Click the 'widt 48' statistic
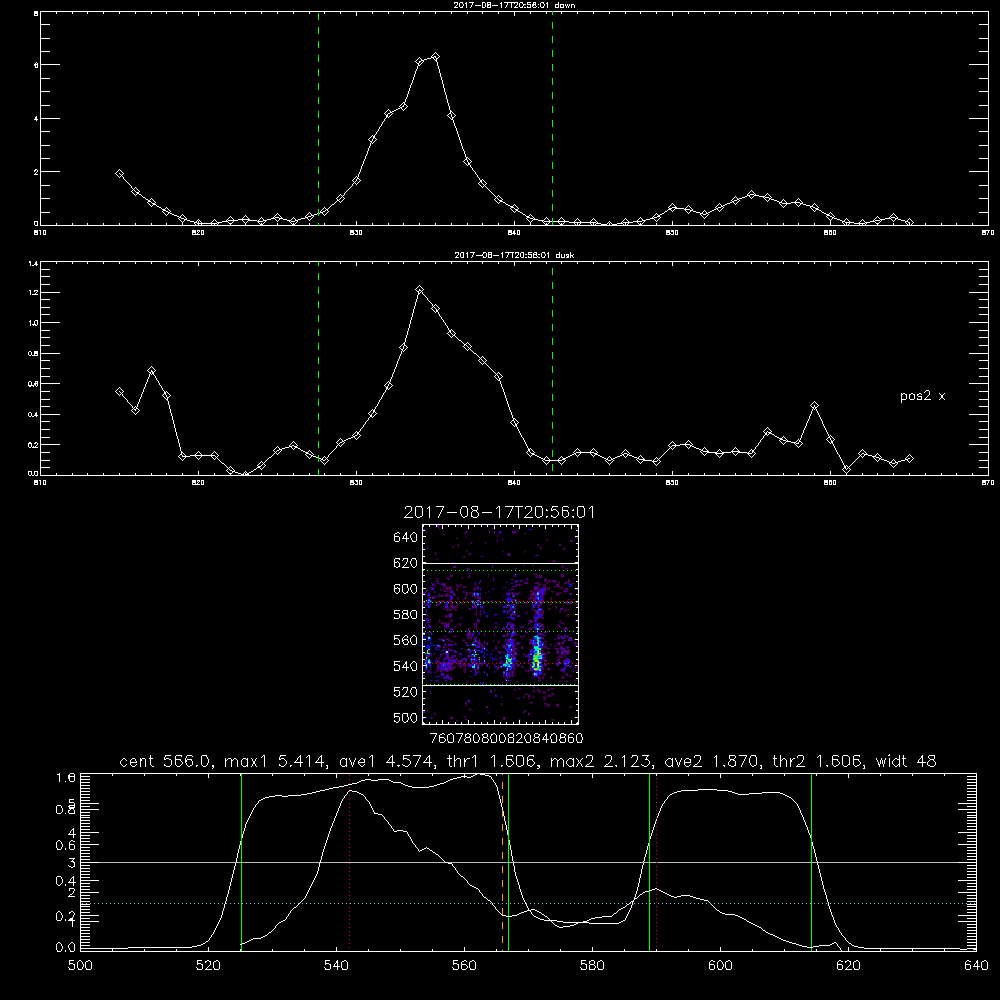This screenshot has height=1000, width=1000. pyautogui.click(x=906, y=761)
